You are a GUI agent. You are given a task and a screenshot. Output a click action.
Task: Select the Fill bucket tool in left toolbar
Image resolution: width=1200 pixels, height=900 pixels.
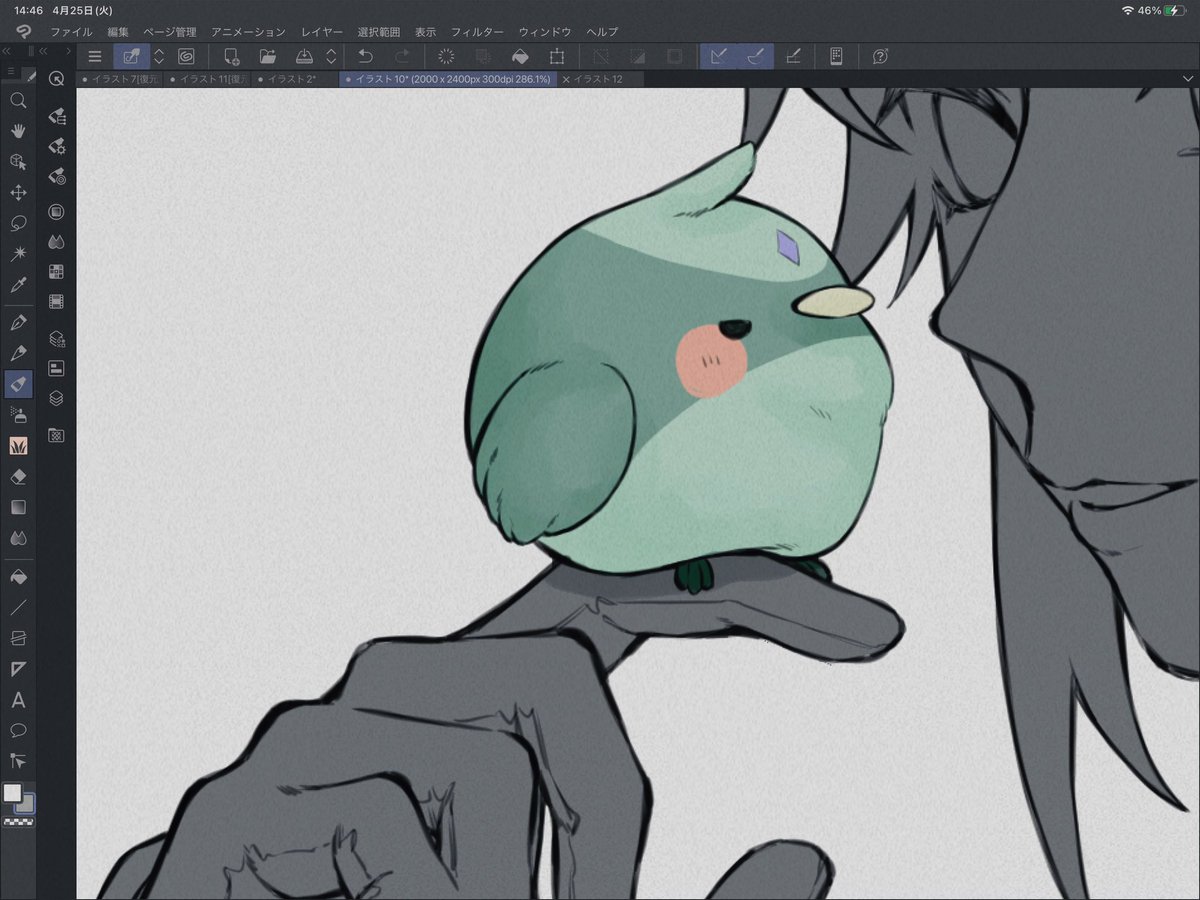pos(18,576)
